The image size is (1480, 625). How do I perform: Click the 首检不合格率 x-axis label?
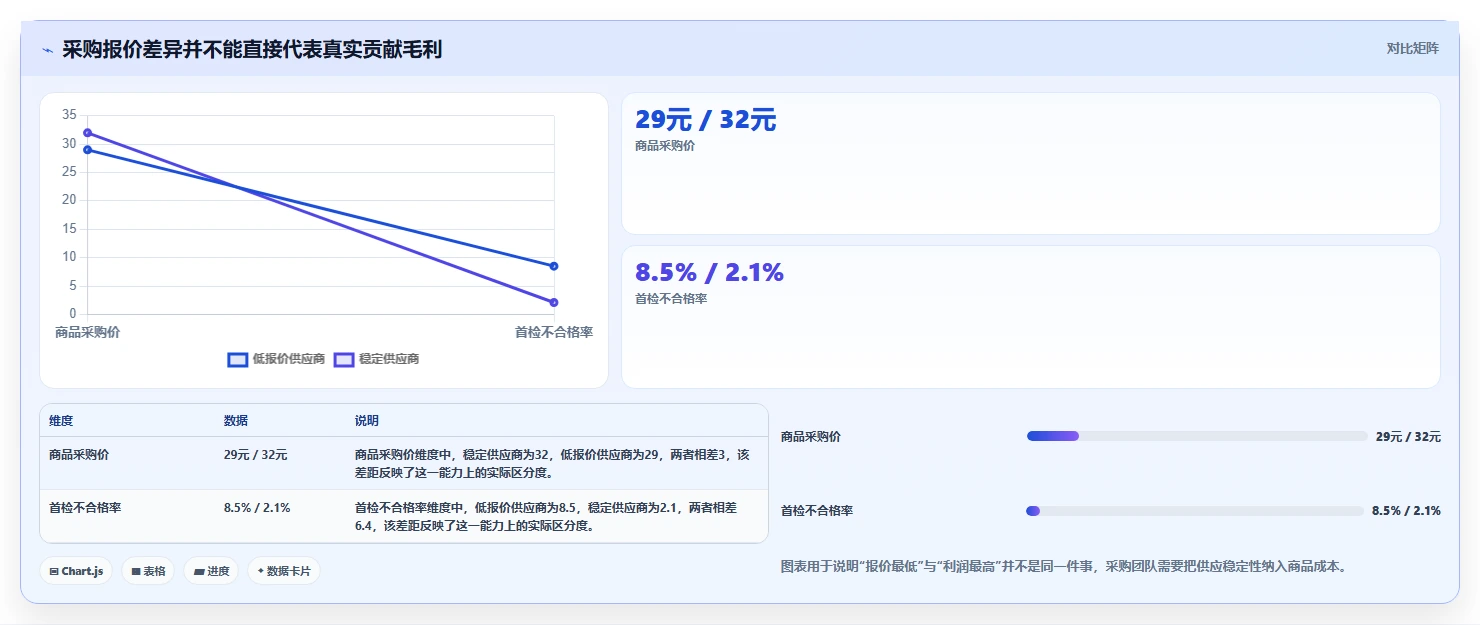click(554, 332)
